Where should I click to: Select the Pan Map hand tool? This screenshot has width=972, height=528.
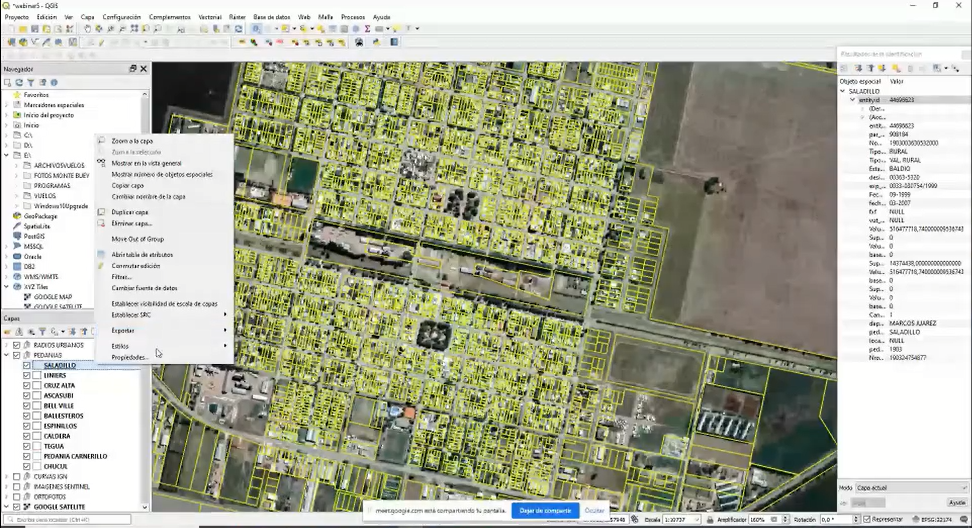[x=87, y=29]
